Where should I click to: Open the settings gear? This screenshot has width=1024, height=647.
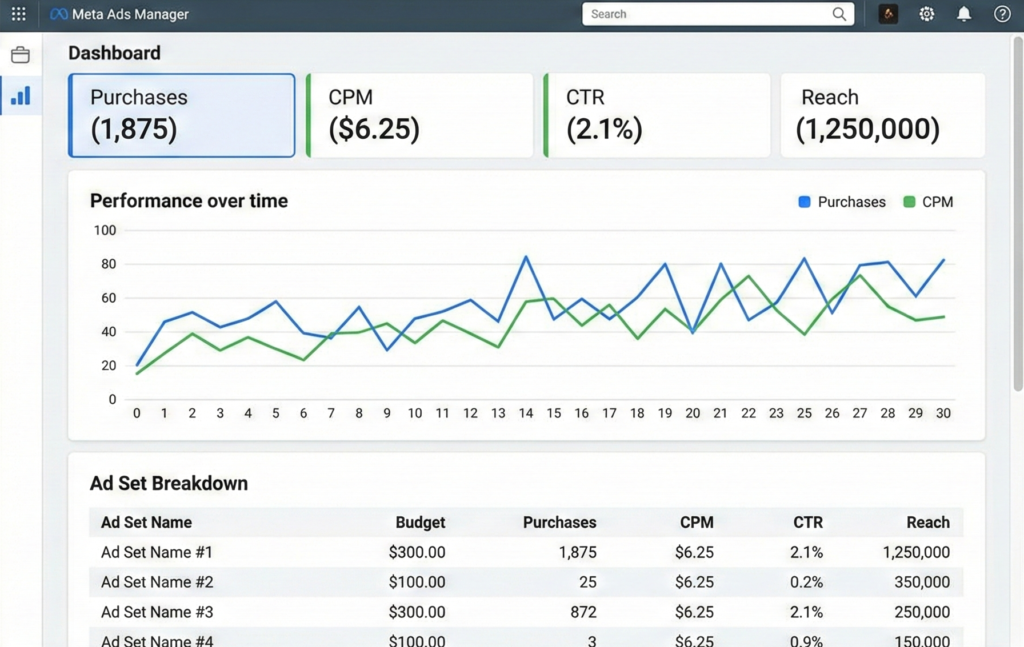[926, 14]
